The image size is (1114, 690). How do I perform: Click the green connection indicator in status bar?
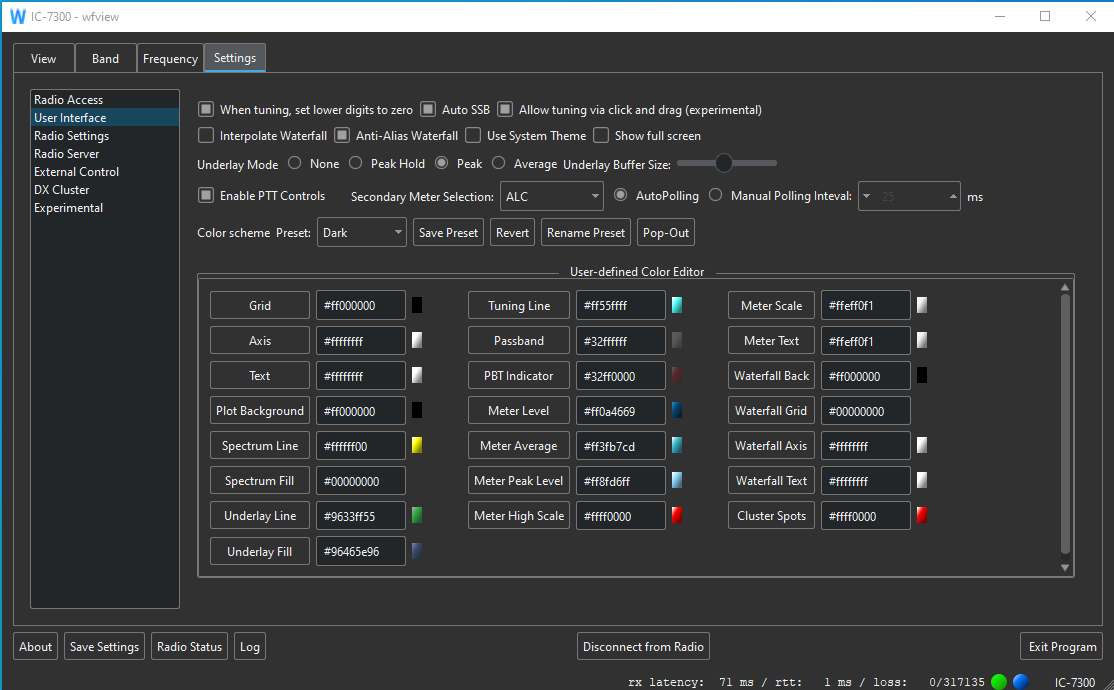(997, 681)
